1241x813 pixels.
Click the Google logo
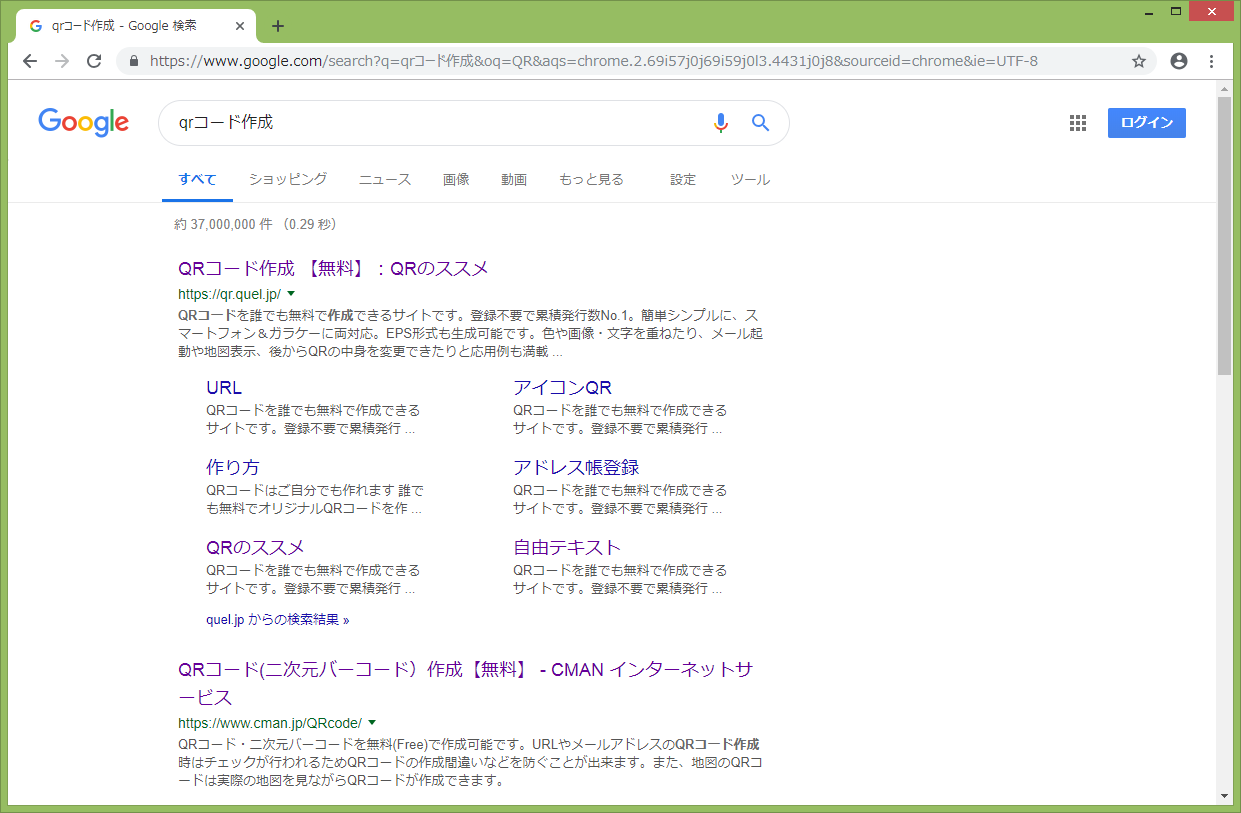point(84,122)
